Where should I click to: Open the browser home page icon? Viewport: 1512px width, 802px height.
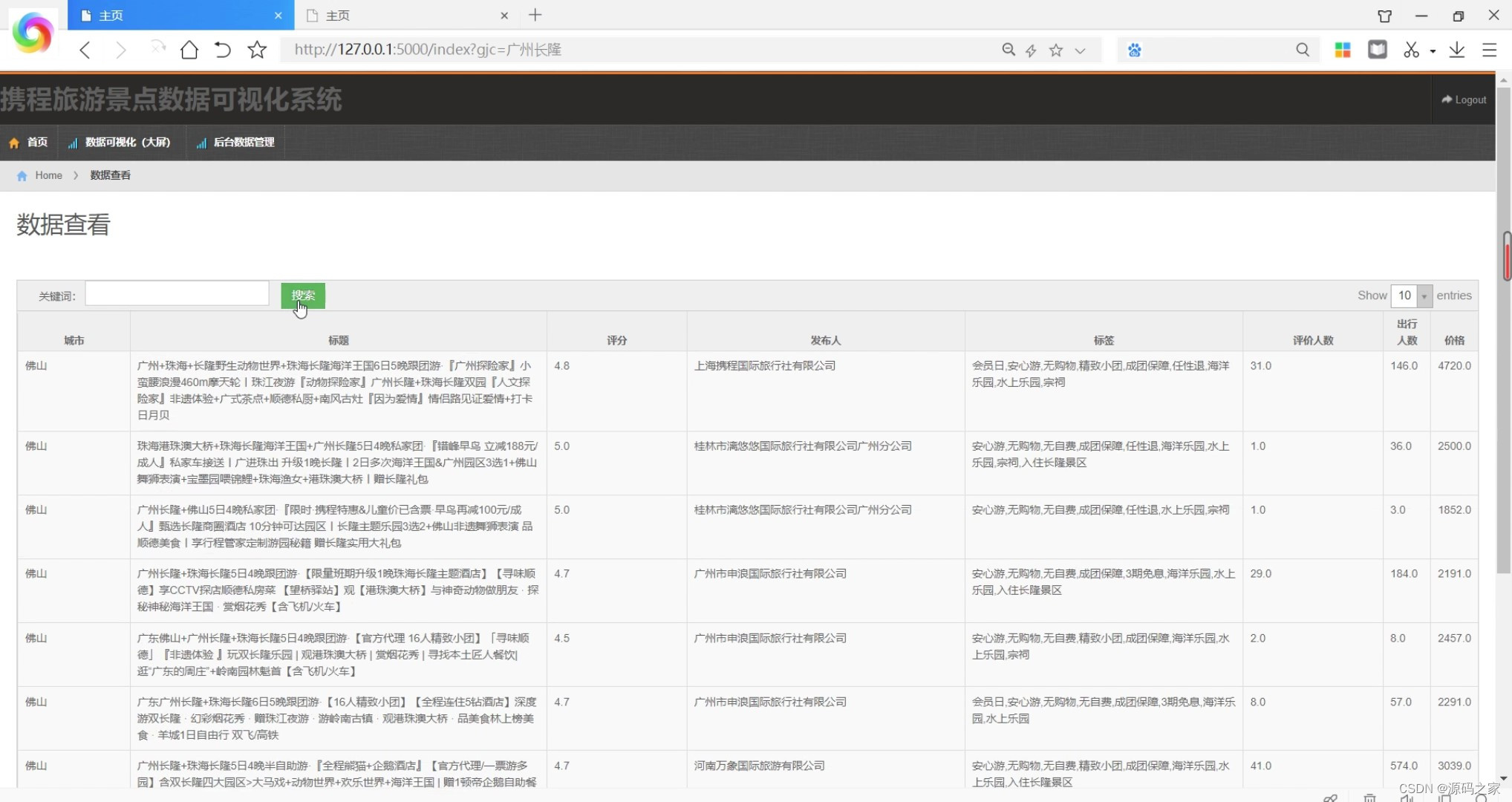click(x=189, y=50)
